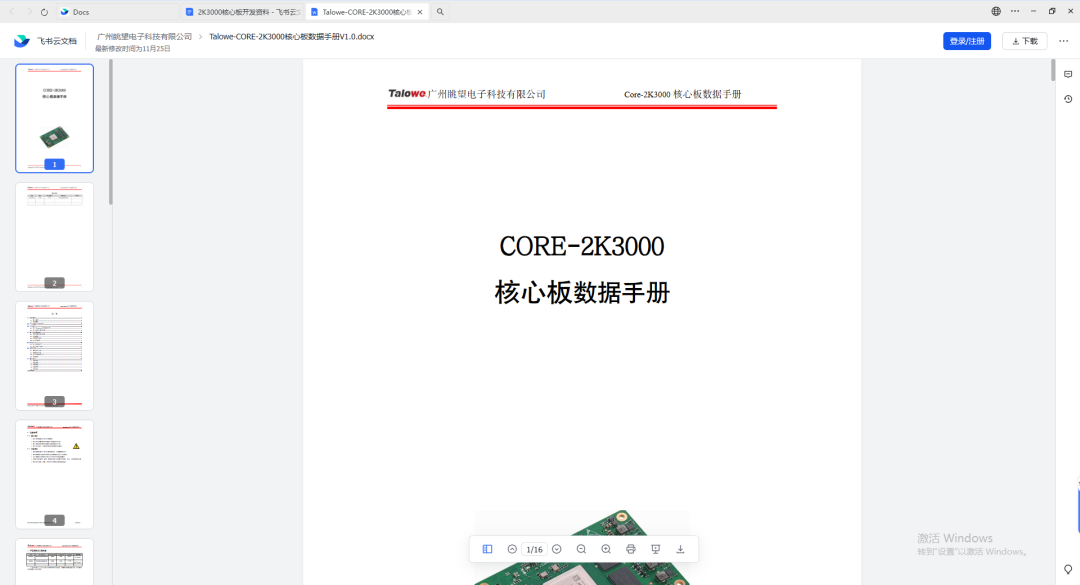Open the title bar ellipsis menu
This screenshot has width=1080, height=585.
coord(1015,11)
